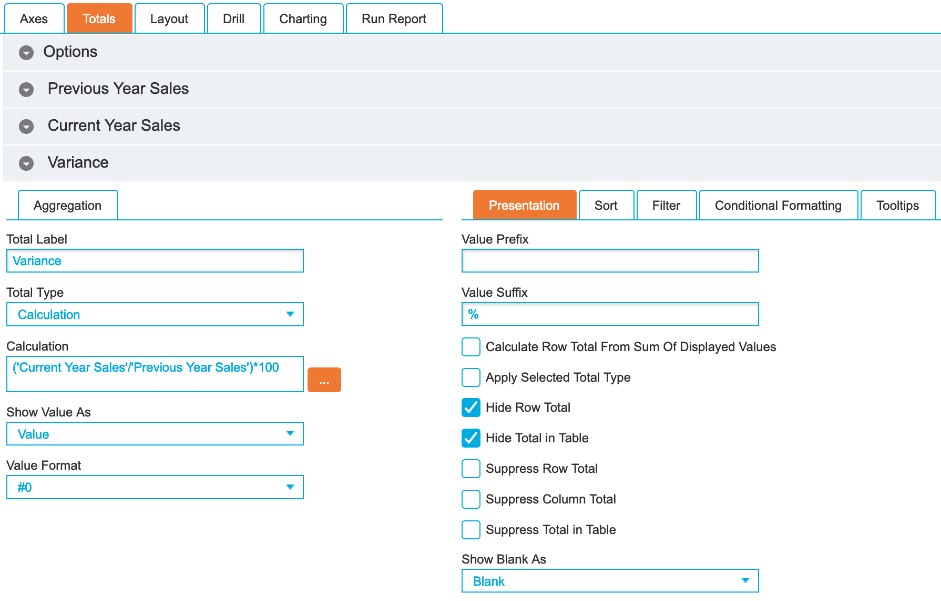The image size is (941, 601).
Task: Open the calculation editor ellipsis button
Action: (x=324, y=380)
